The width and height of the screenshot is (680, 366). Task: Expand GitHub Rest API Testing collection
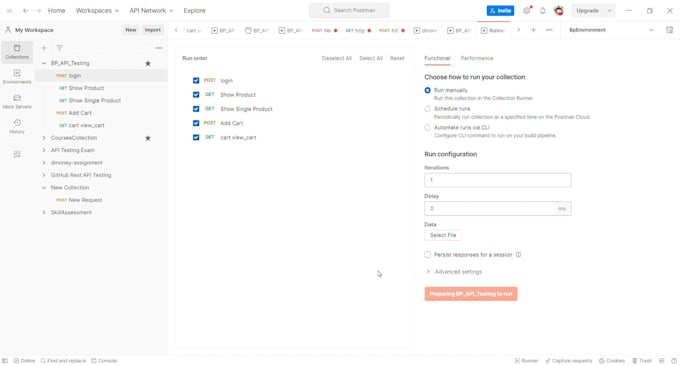click(x=44, y=175)
